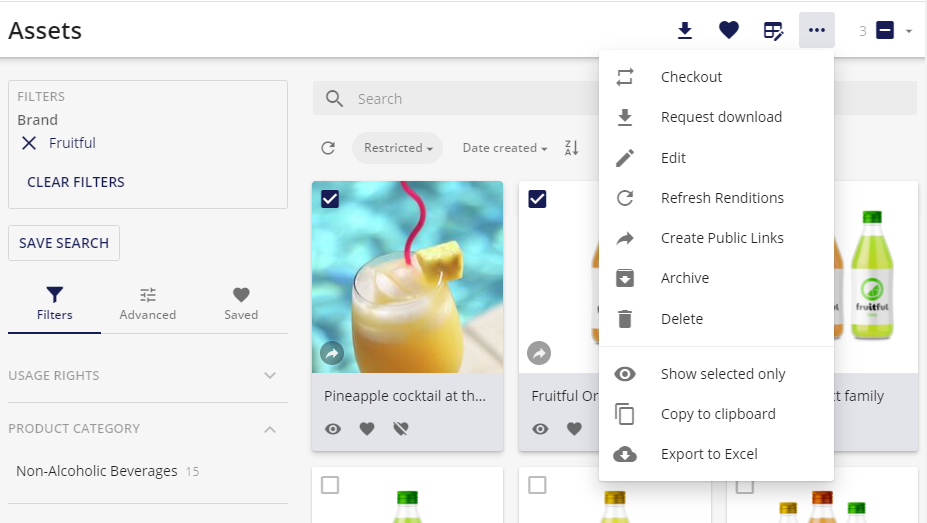Screen dimensions: 927x523
Task: Close the three-dots more actions menu
Action: (816, 30)
